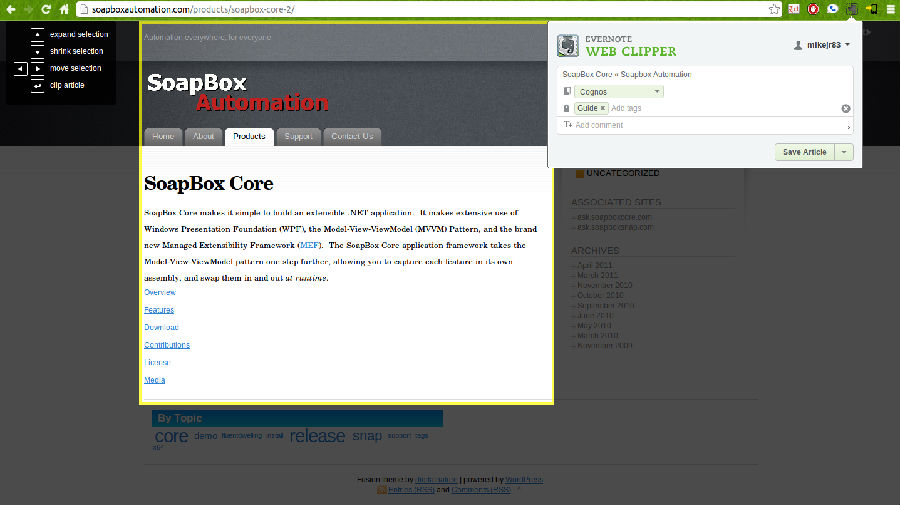Click the clip article enter-key icon
Image resolution: width=900 pixels, height=505 pixels.
(37, 86)
